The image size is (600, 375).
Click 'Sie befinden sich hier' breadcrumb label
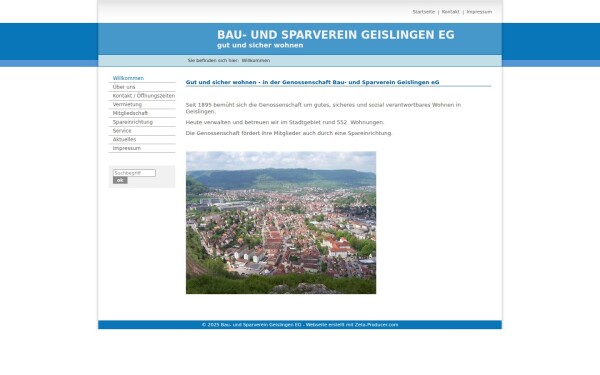tap(213, 60)
